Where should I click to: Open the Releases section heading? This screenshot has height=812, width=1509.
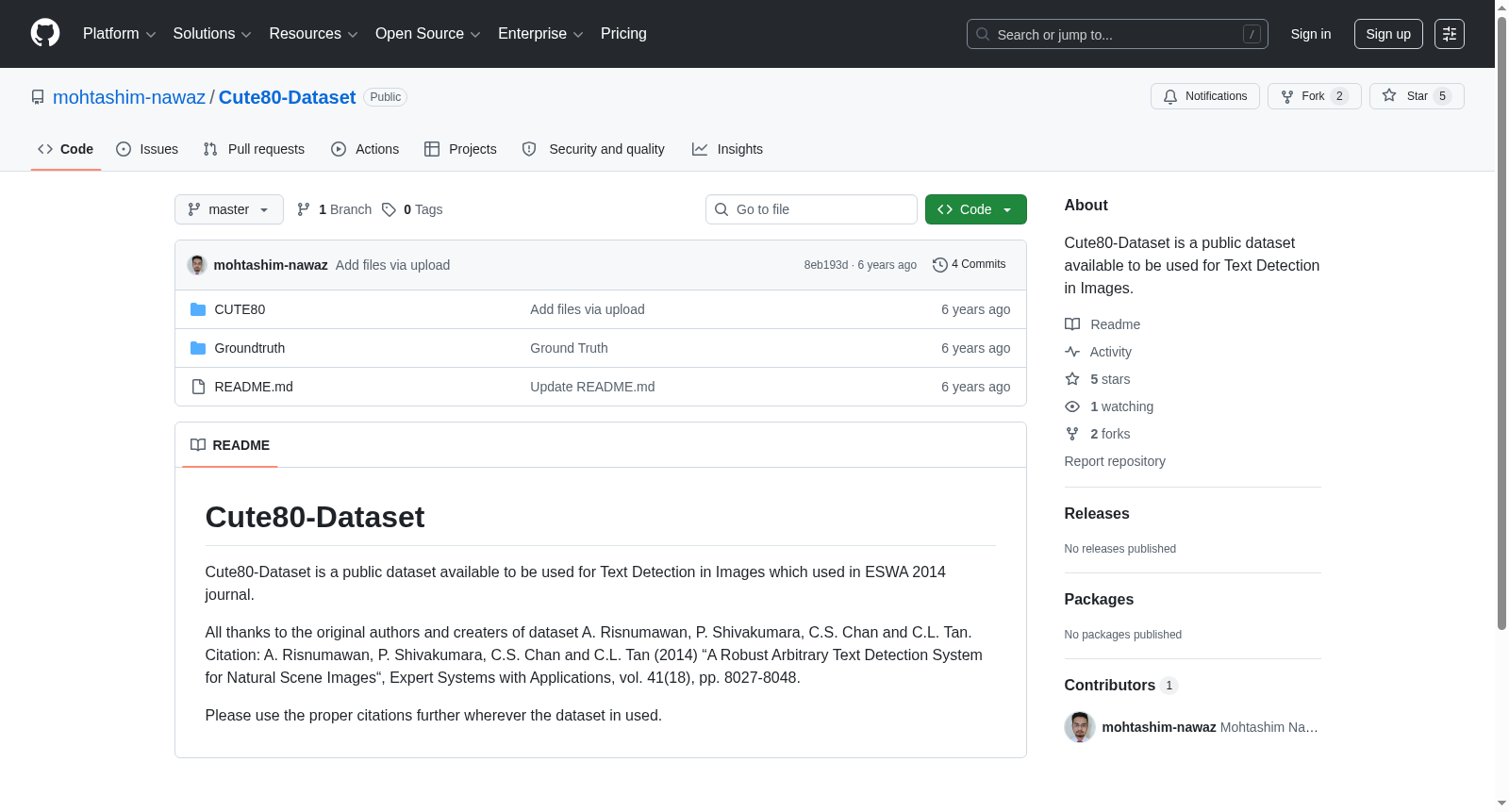[x=1097, y=514]
